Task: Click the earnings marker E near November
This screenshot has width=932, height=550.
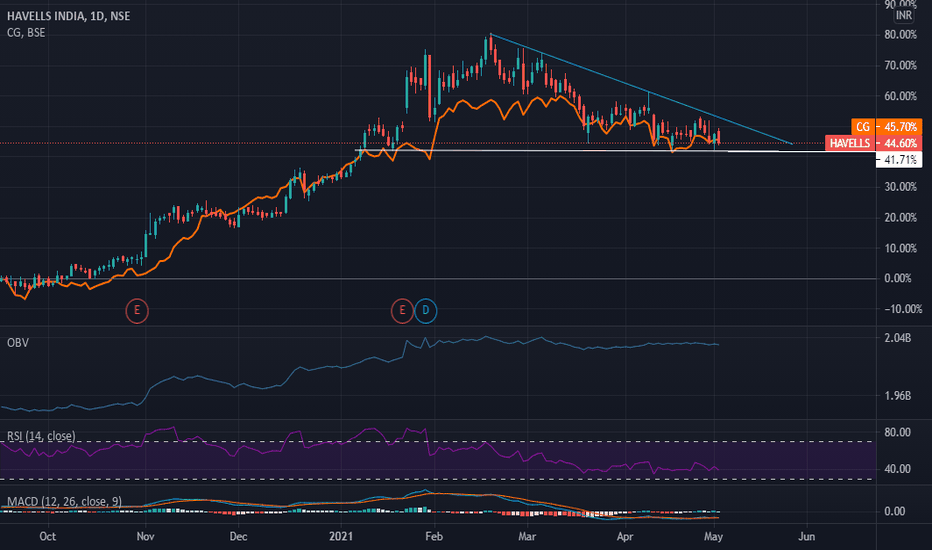Action: tap(137, 310)
